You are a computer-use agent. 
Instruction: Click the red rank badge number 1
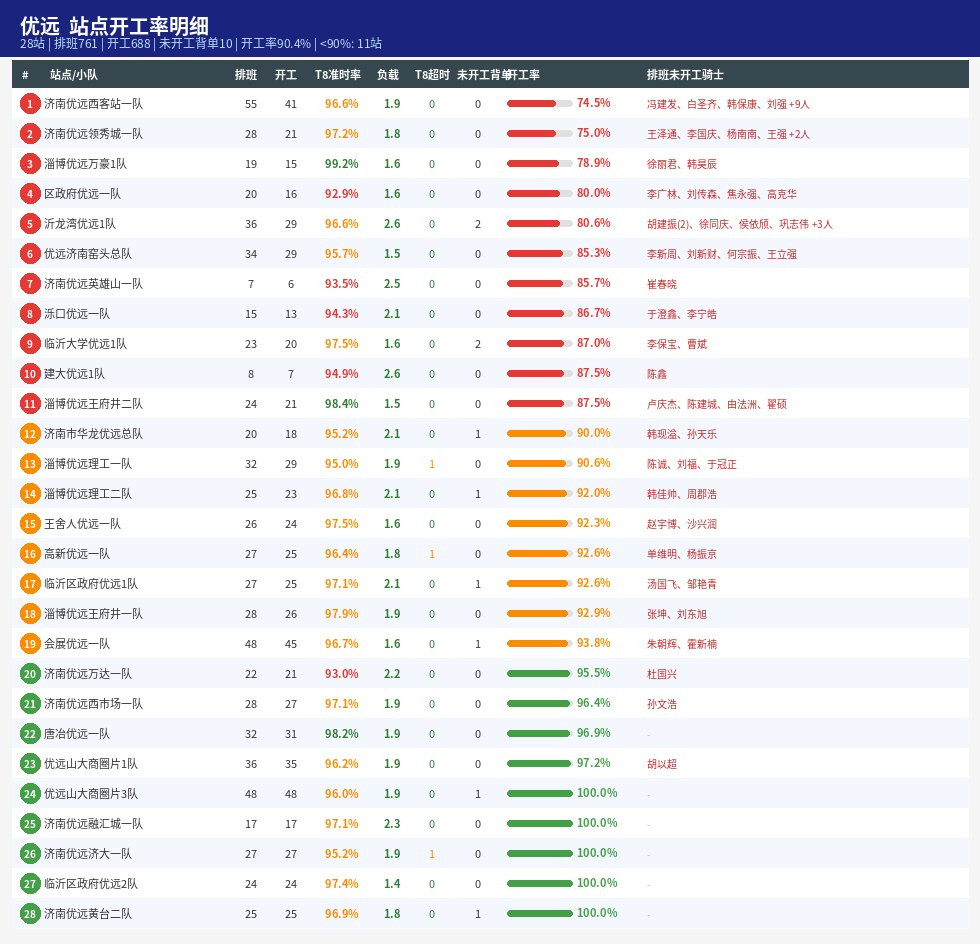click(x=29, y=104)
